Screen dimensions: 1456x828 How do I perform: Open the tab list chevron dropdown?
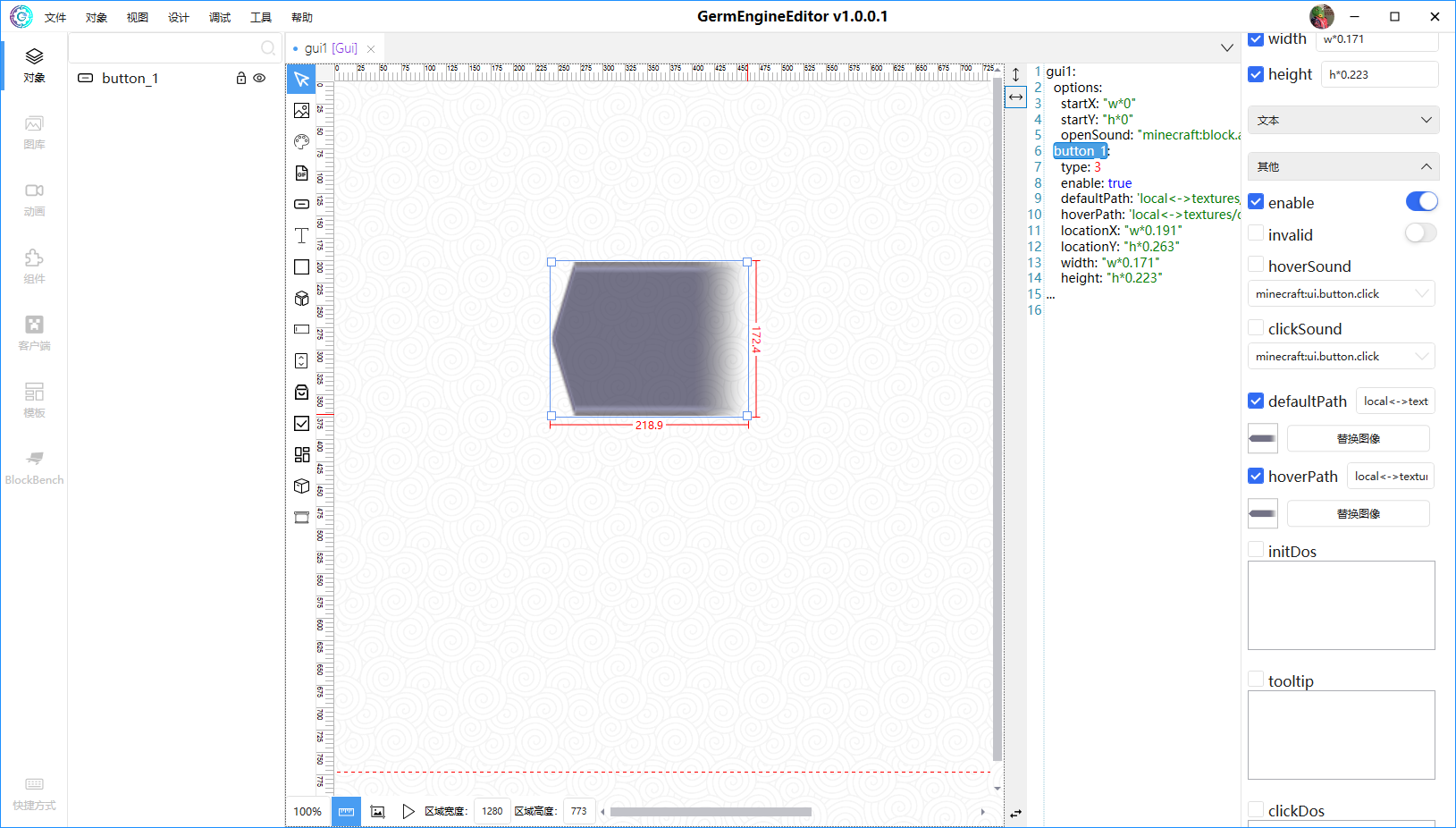1227,48
